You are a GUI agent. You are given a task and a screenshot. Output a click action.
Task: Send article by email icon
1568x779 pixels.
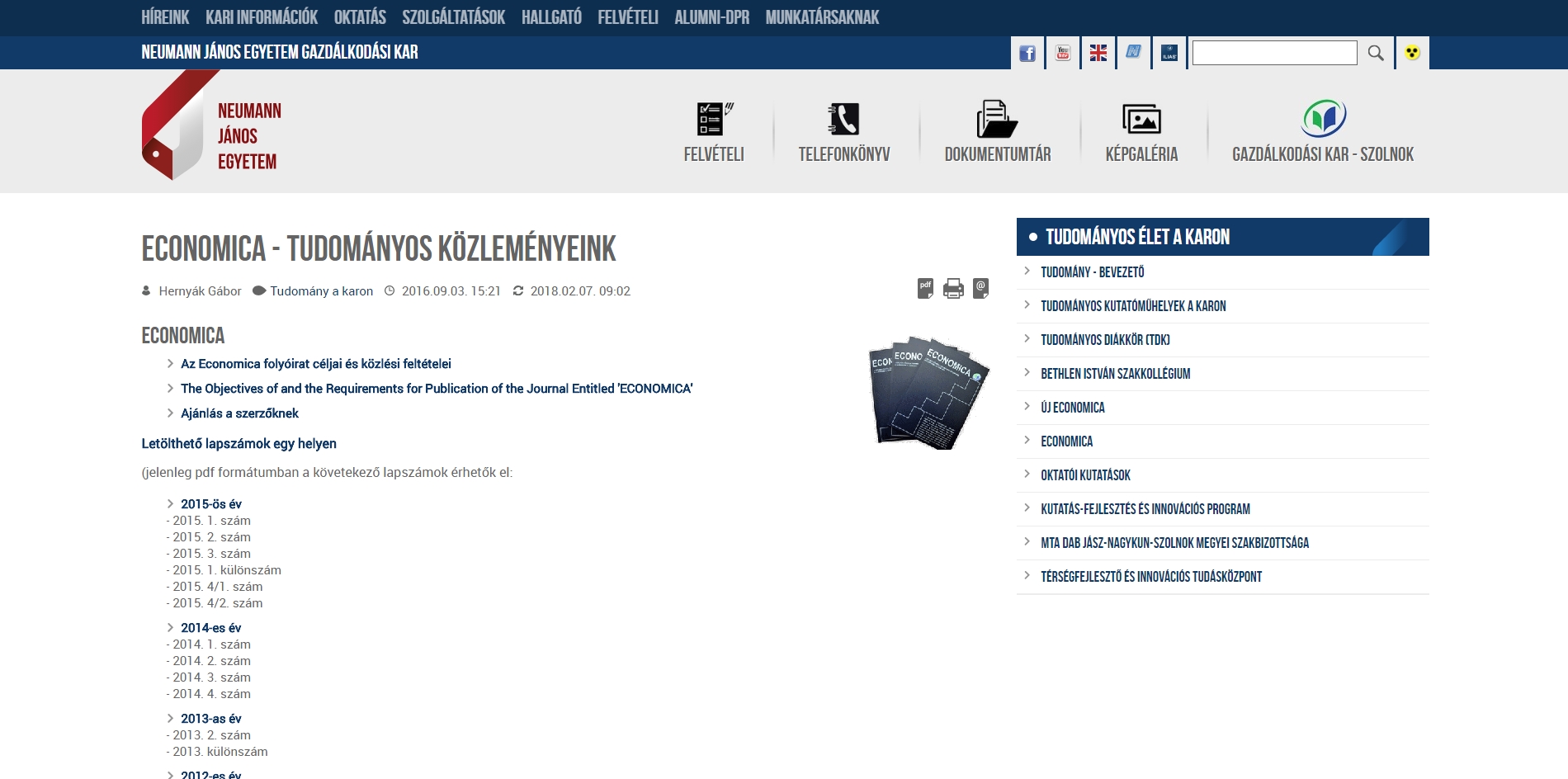(x=980, y=289)
